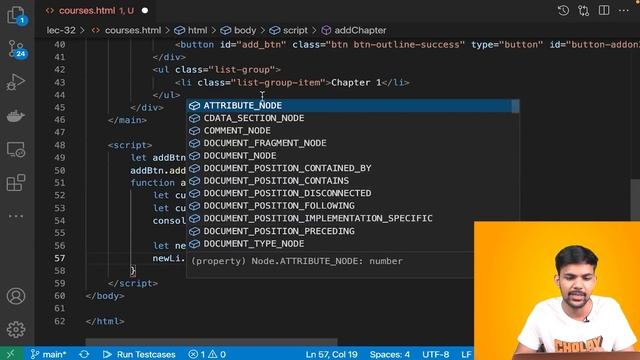Open script breadcrumb segment
The width and height of the screenshot is (640, 360).
pyautogui.click(x=289, y=30)
